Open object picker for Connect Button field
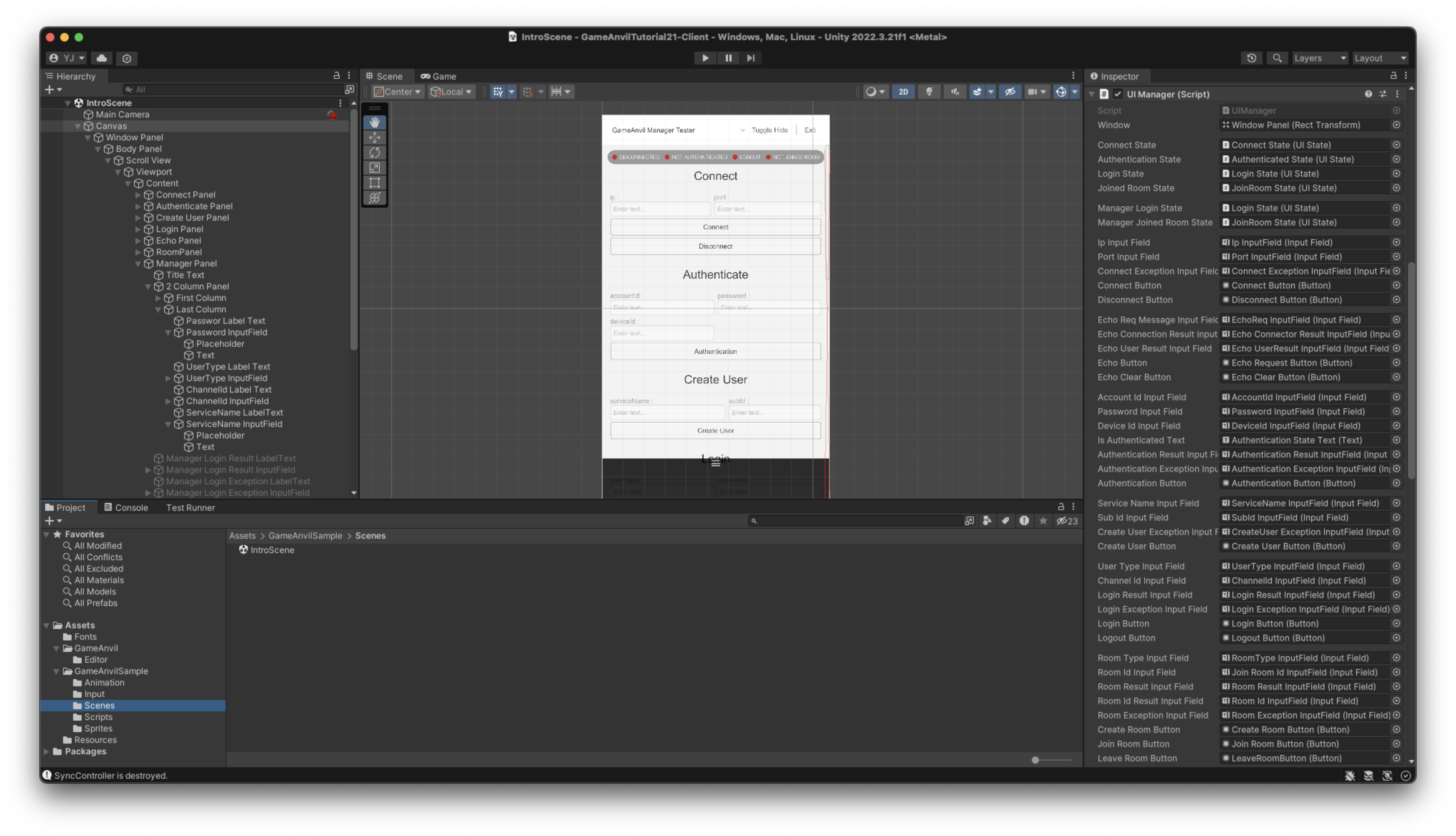The width and height of the screenshot is (1456, 836). click(1396, 285)
